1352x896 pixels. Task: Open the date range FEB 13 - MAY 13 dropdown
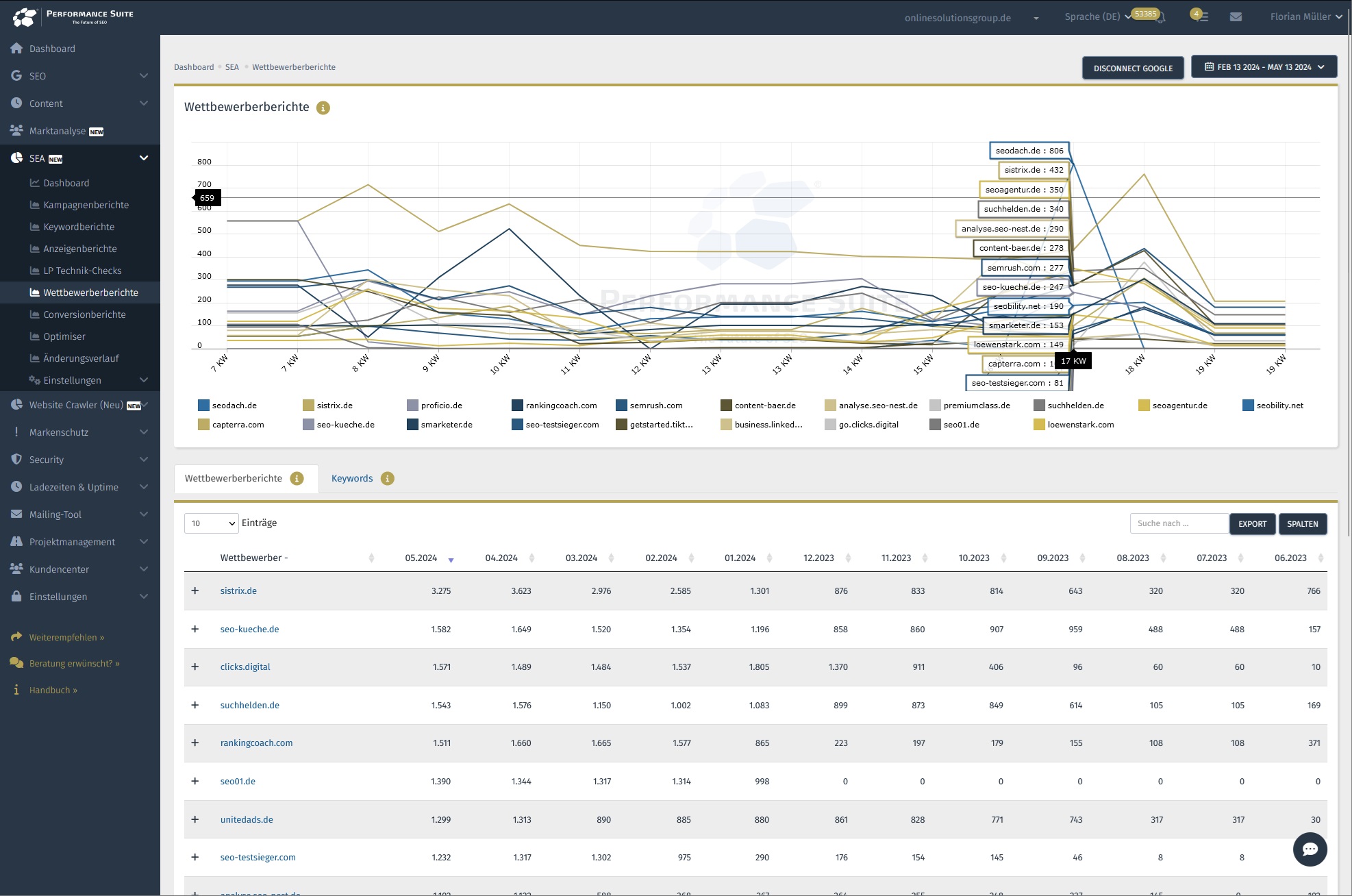(x=1264, y=67)
